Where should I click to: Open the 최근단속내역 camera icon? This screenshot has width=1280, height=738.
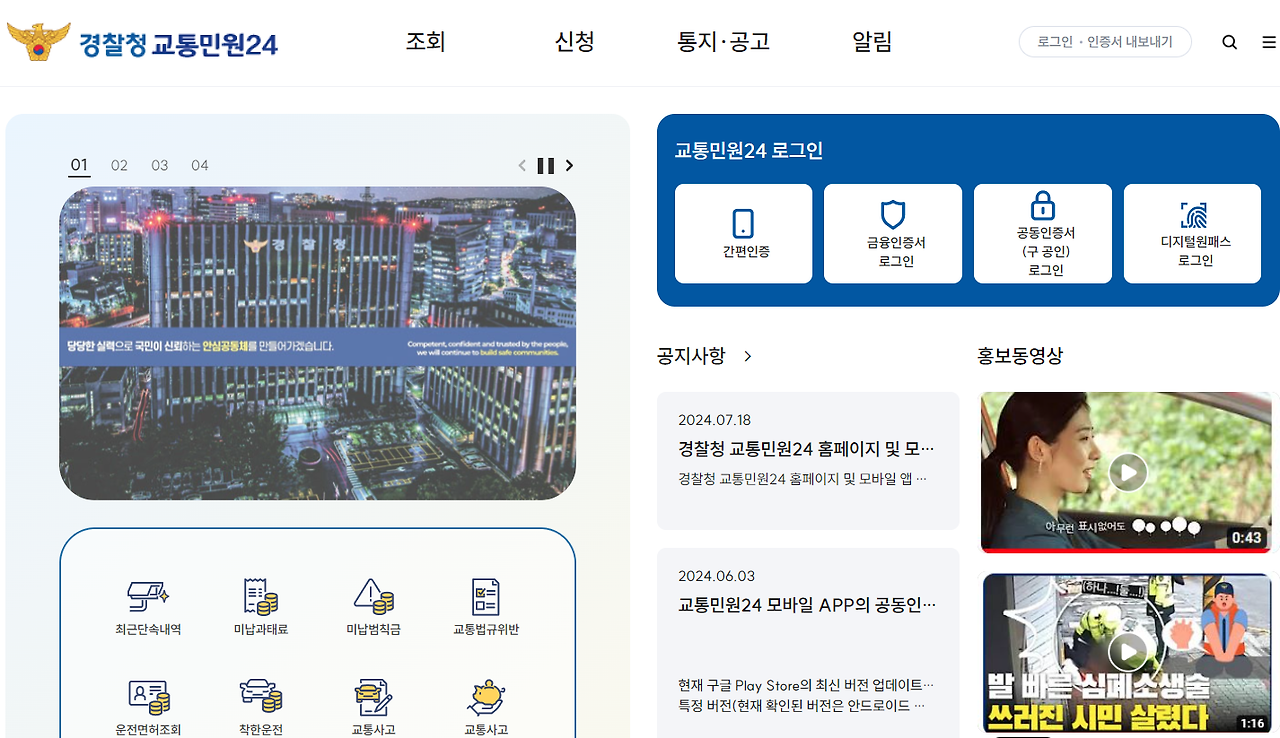coord(148,597)
